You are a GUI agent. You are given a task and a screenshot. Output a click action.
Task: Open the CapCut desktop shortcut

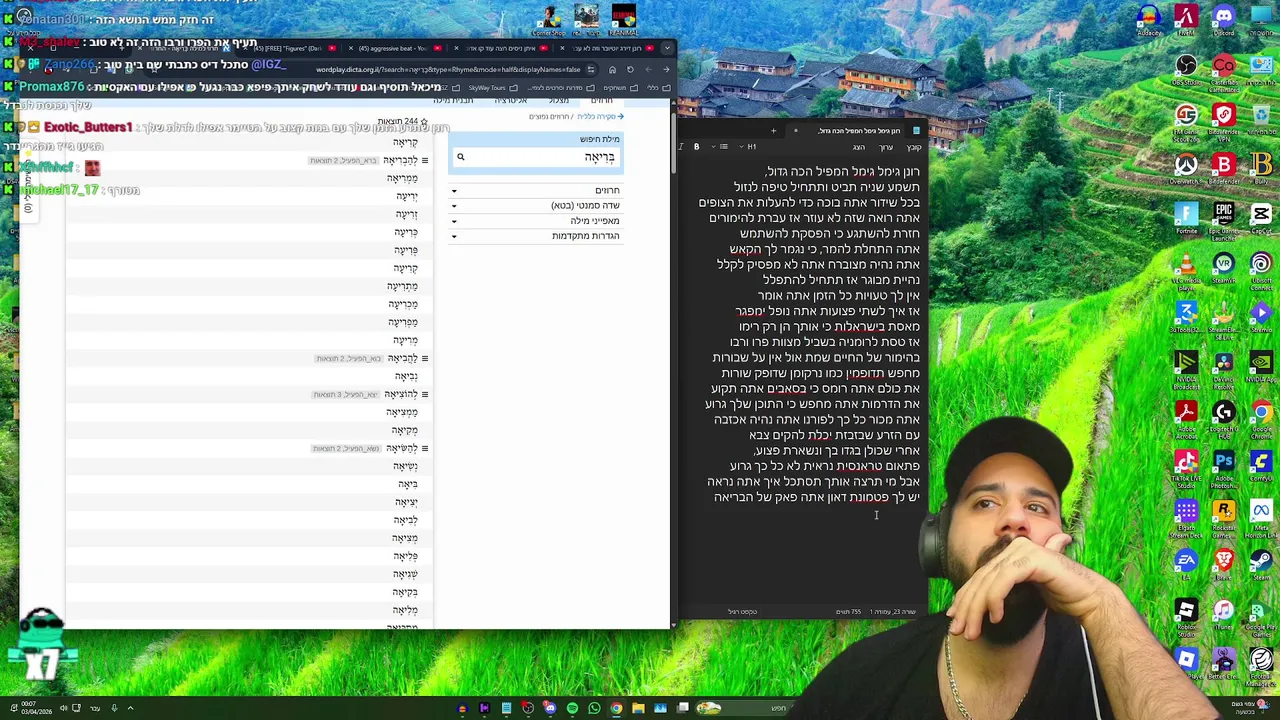1261,217
